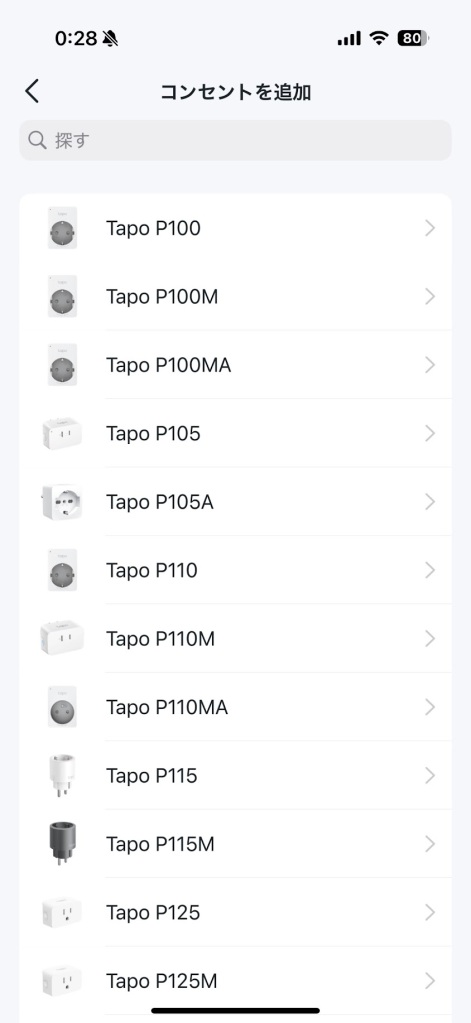471x1023 pixels.
Task: Tap the Tapo P110M plug image
Action: click(x=62, y=638)
